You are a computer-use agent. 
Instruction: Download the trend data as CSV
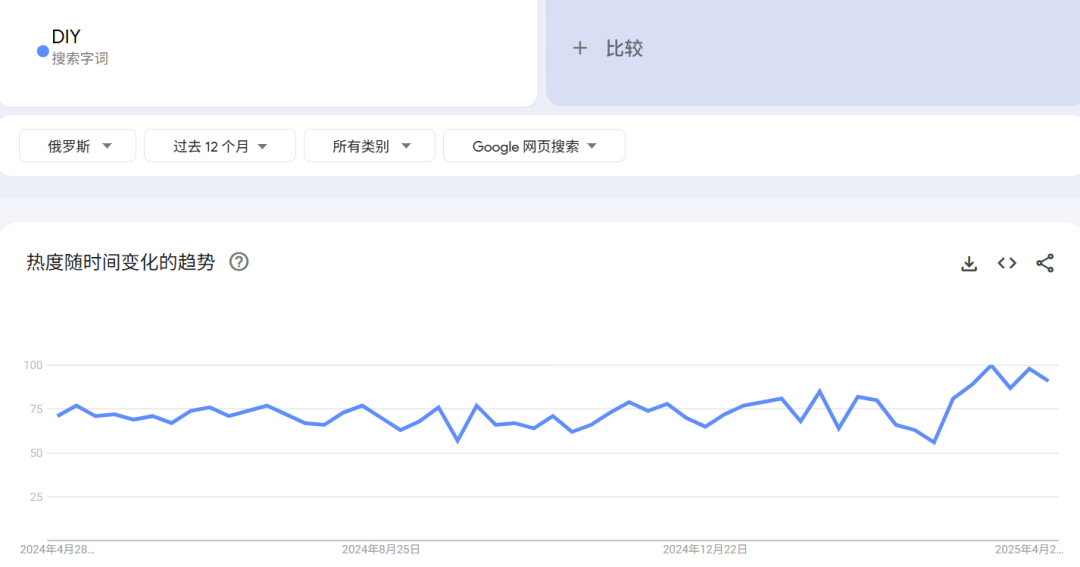(x=968, y=264)
